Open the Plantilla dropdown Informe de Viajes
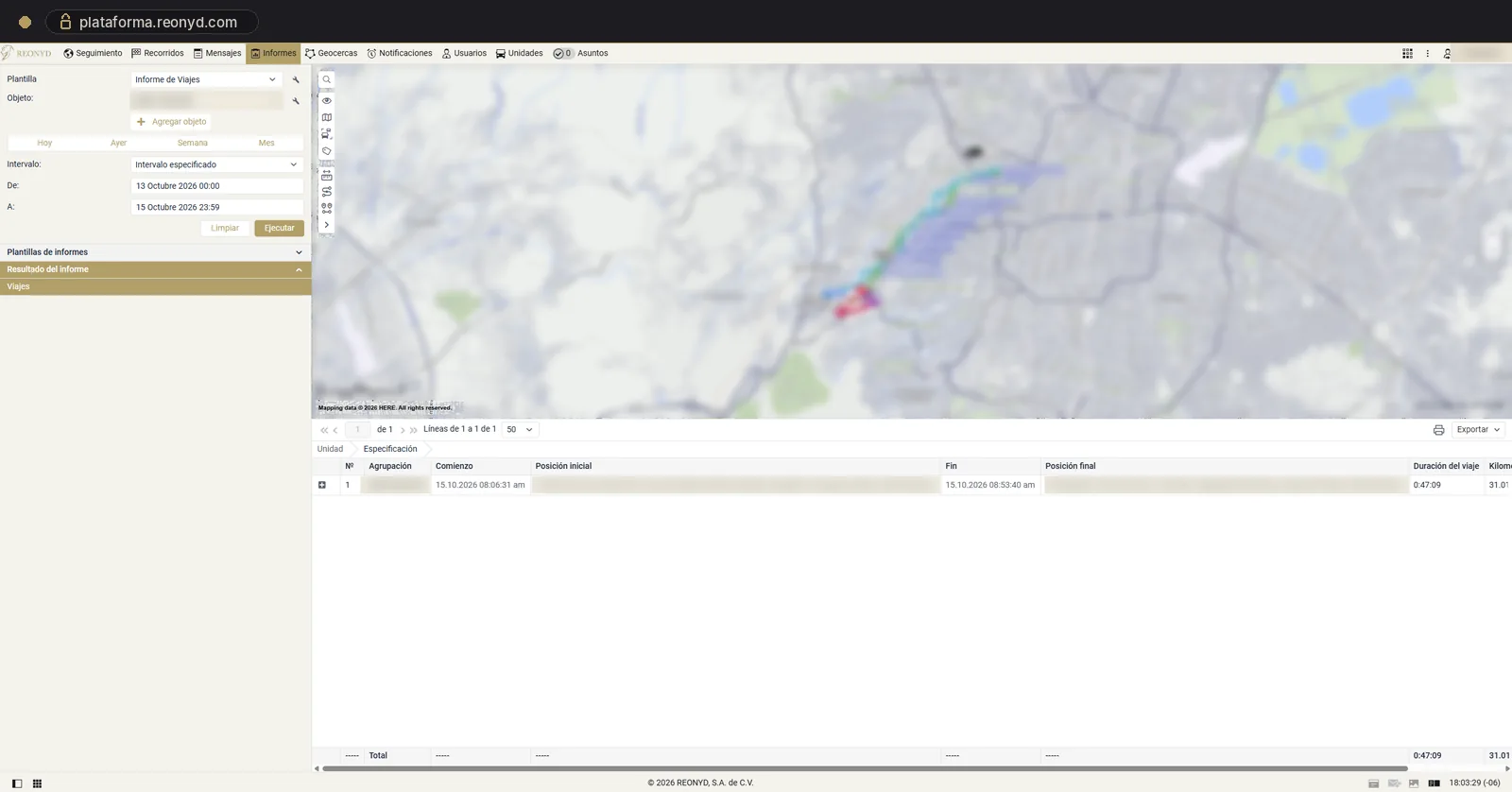The image size is (1512, 792). 206,79
